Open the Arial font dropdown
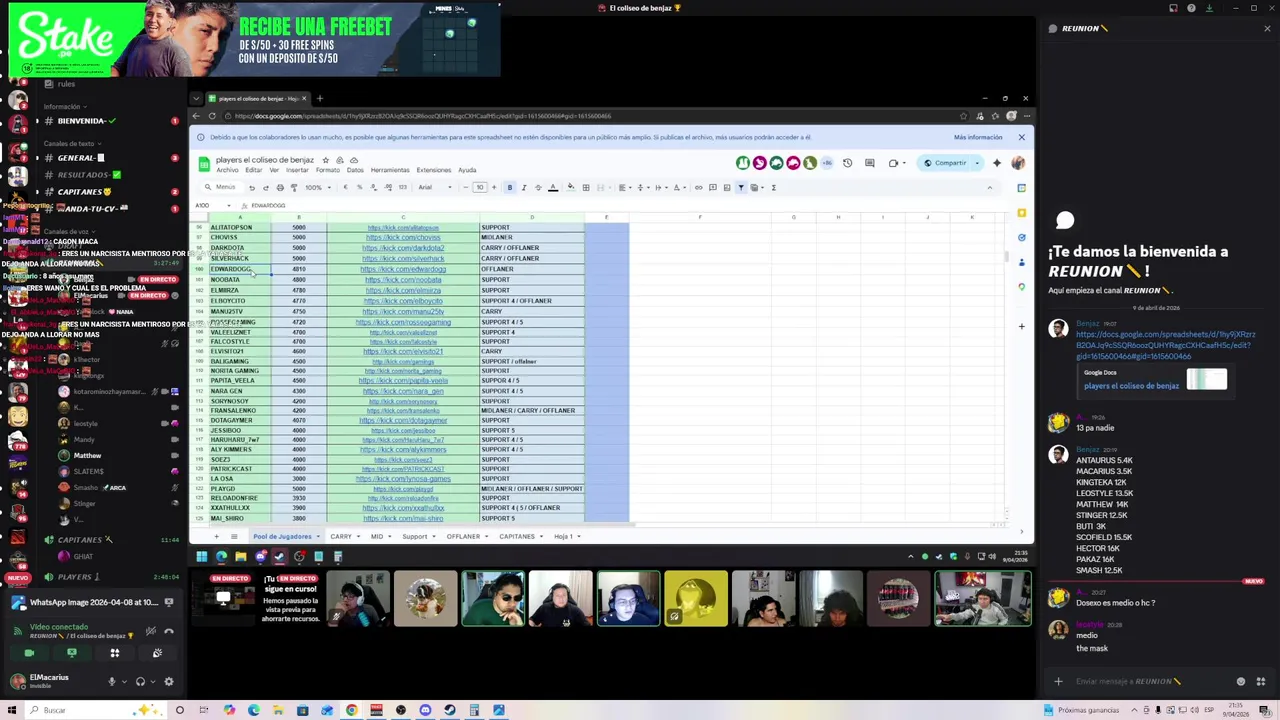1280x720 pixels. point(433,187)
